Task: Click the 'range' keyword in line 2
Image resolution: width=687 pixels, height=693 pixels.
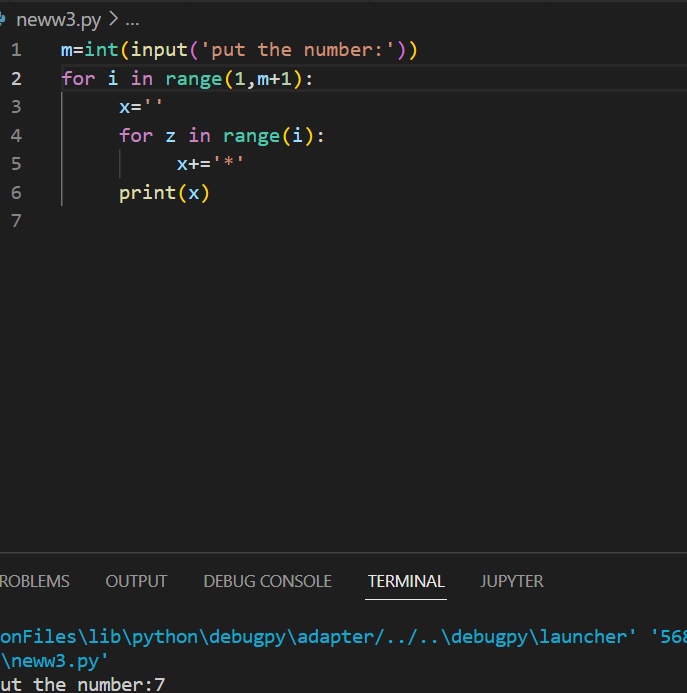Action: pos(193,78)
